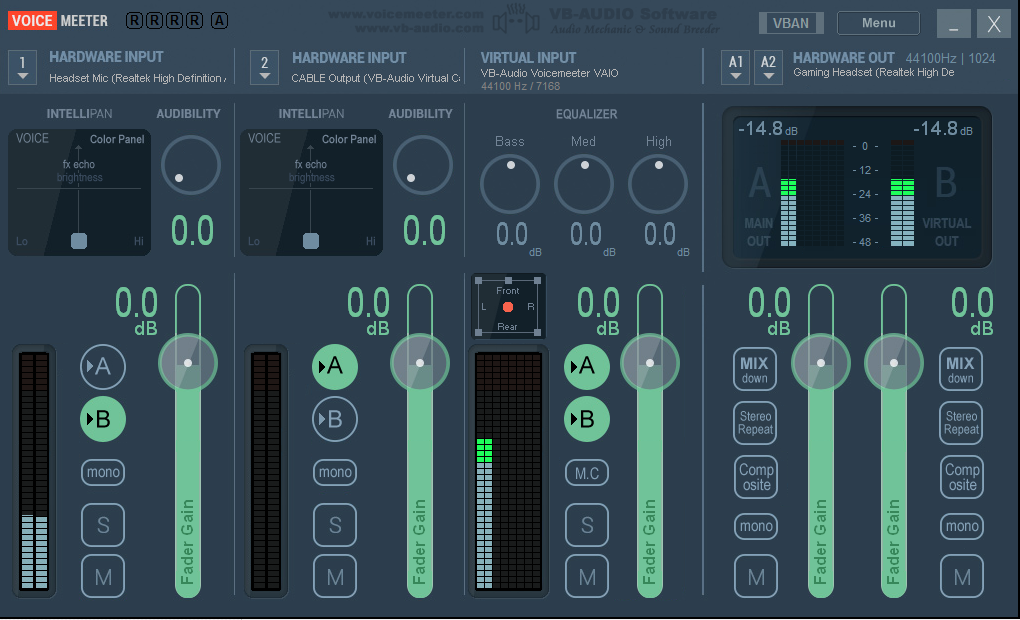Screen dimensions: 1020x620
Task: Toggle bus B on Hardware Input 2
Action: 334,419
